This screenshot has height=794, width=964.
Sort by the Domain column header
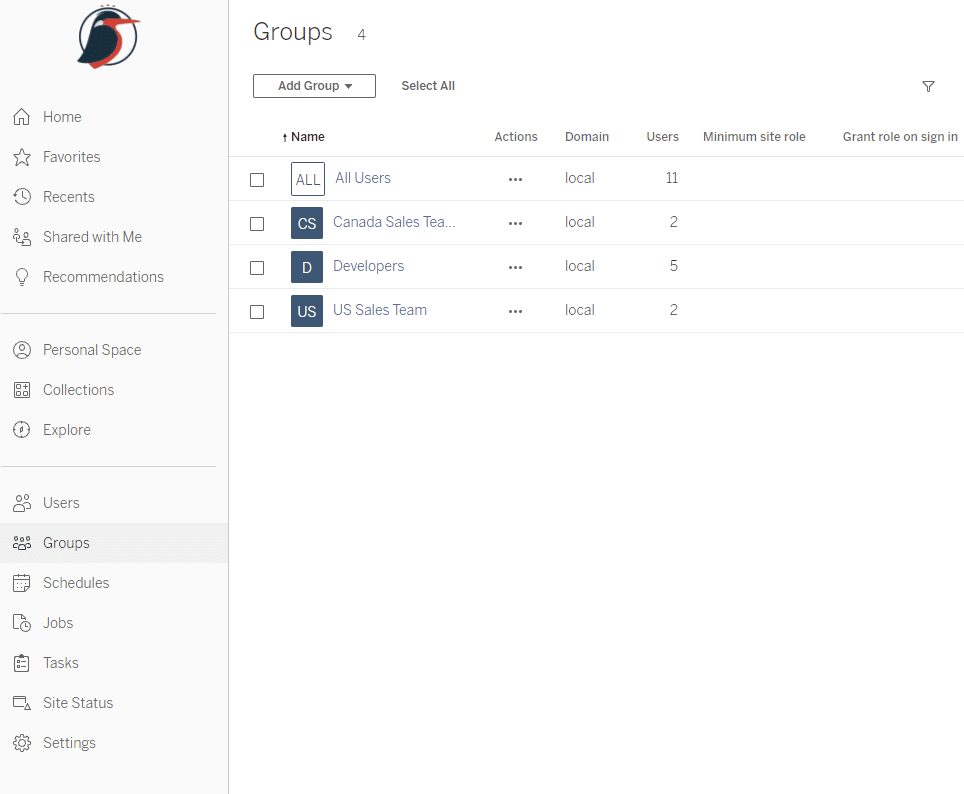point(587,137)
